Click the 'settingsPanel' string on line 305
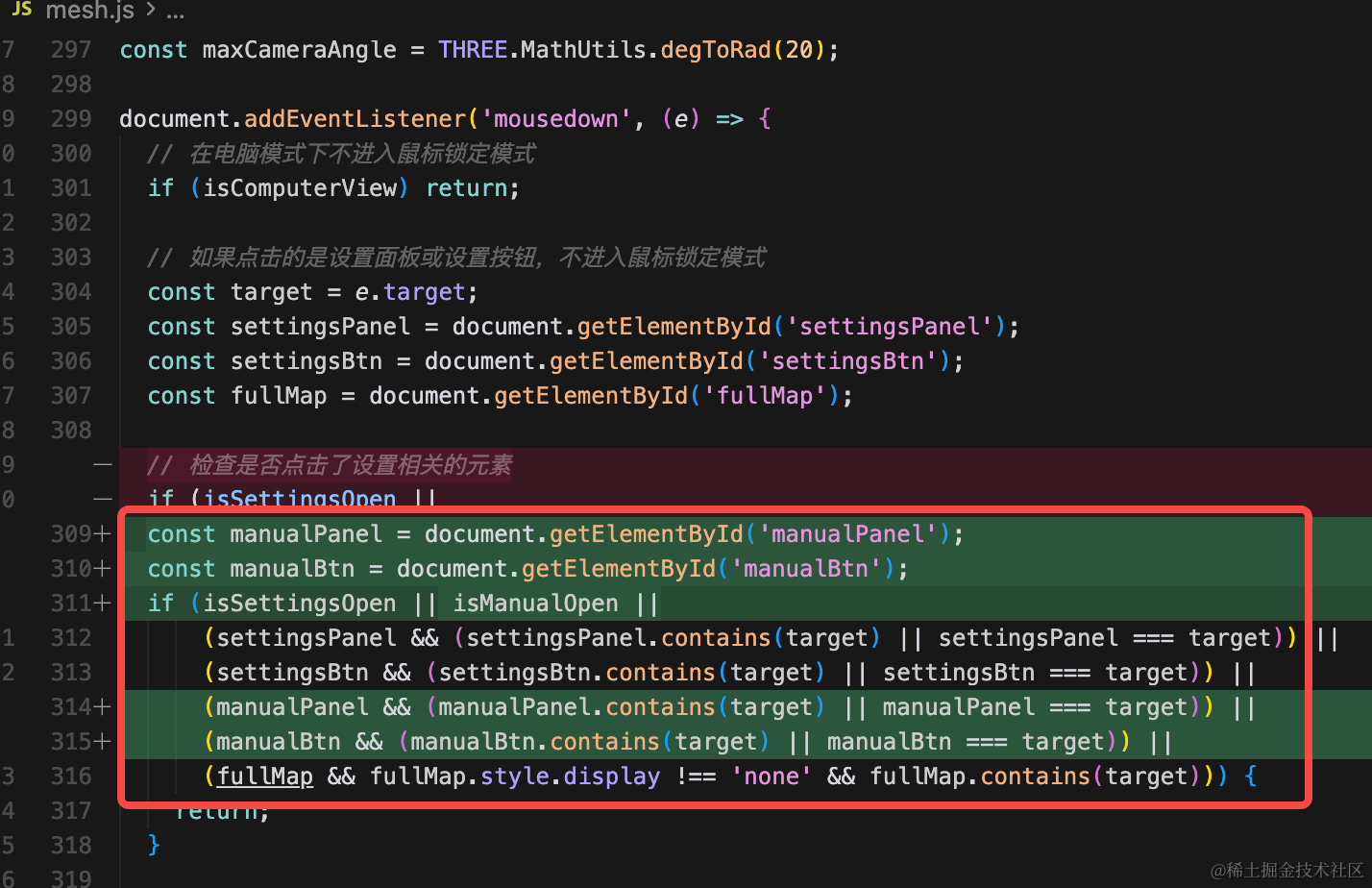Screen dimensions: 1372x888 889,327
